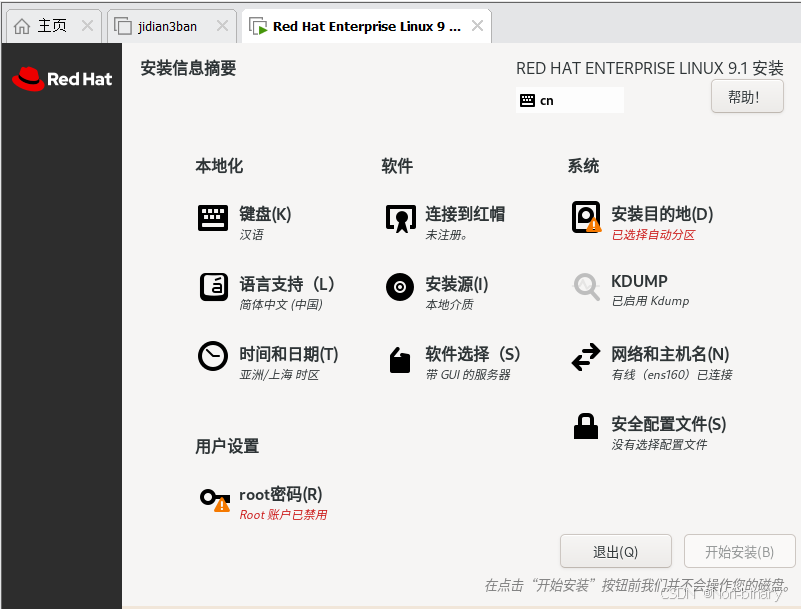801x609 pixels.
Task: Click the keyboard layout icon next to cn
Action: point(527,100)
